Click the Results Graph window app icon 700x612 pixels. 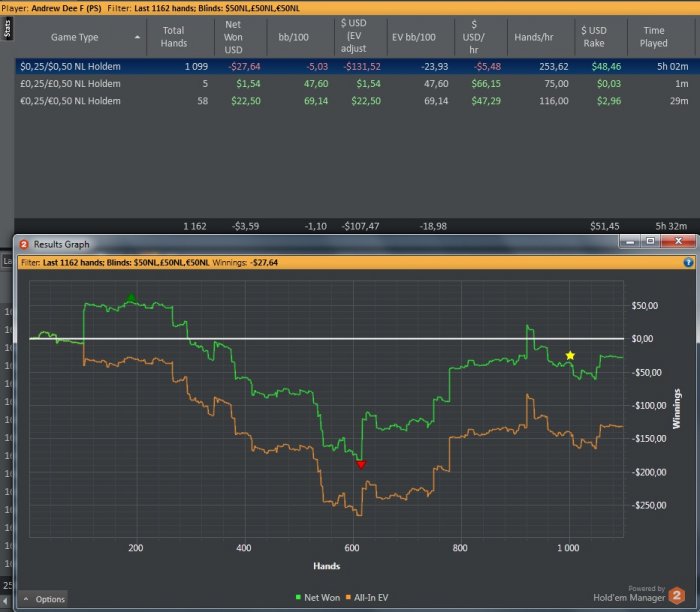coord(24,244)
